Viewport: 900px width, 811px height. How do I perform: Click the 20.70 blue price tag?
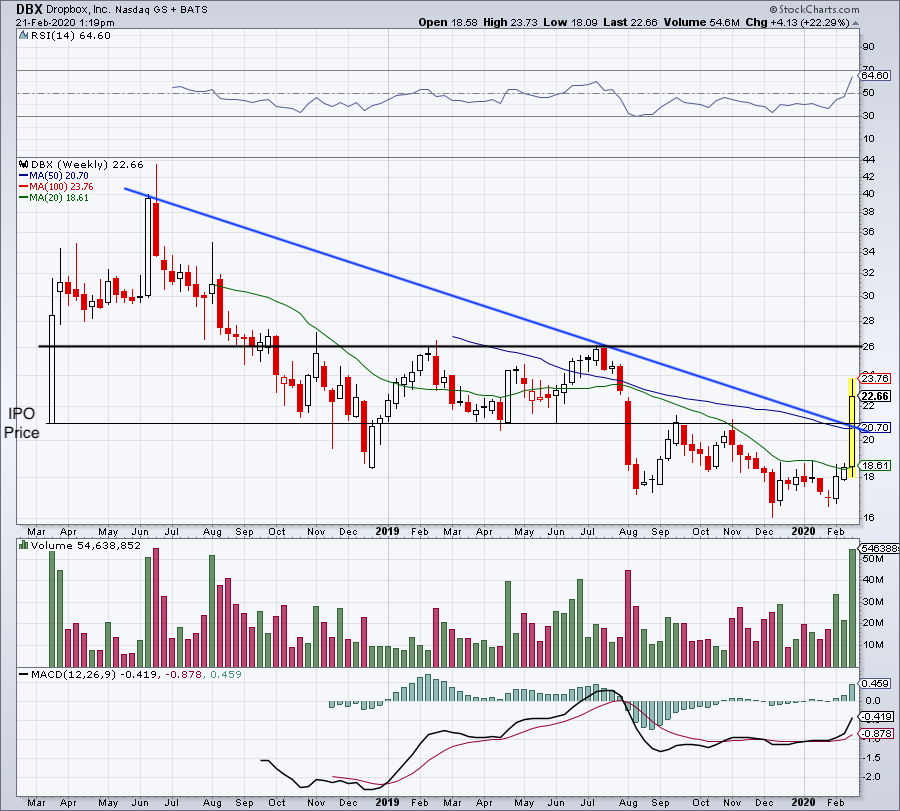tap(874, 427)
